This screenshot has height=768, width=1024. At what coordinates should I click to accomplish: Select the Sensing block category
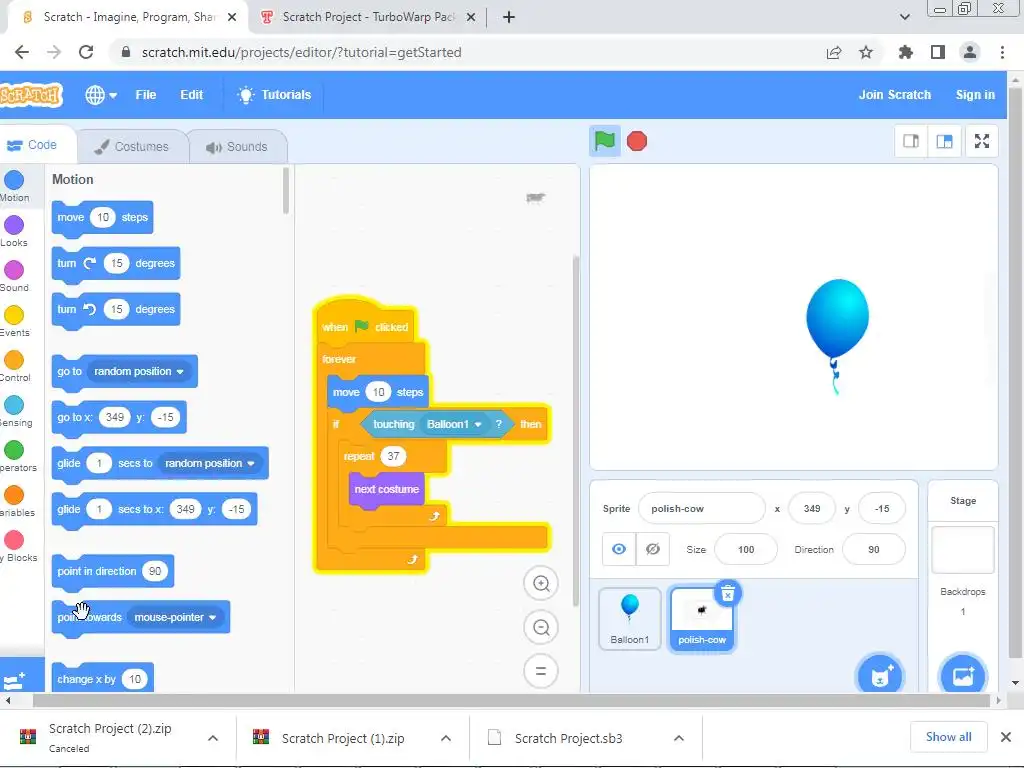click(14, 411)
